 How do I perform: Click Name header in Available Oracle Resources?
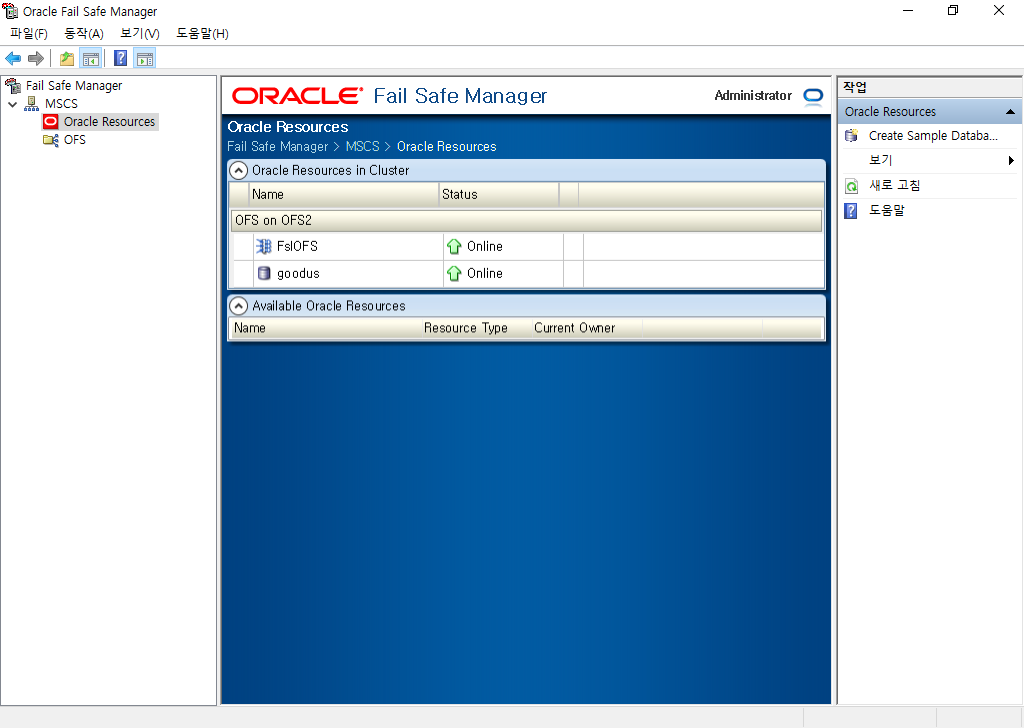(250, 328)
